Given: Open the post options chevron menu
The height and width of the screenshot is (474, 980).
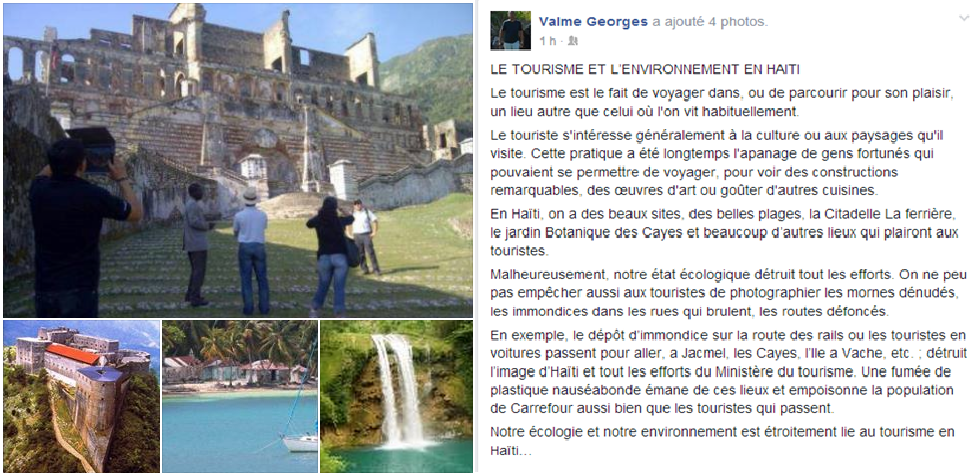Looking at the screenshot, I should coord(963,19).
